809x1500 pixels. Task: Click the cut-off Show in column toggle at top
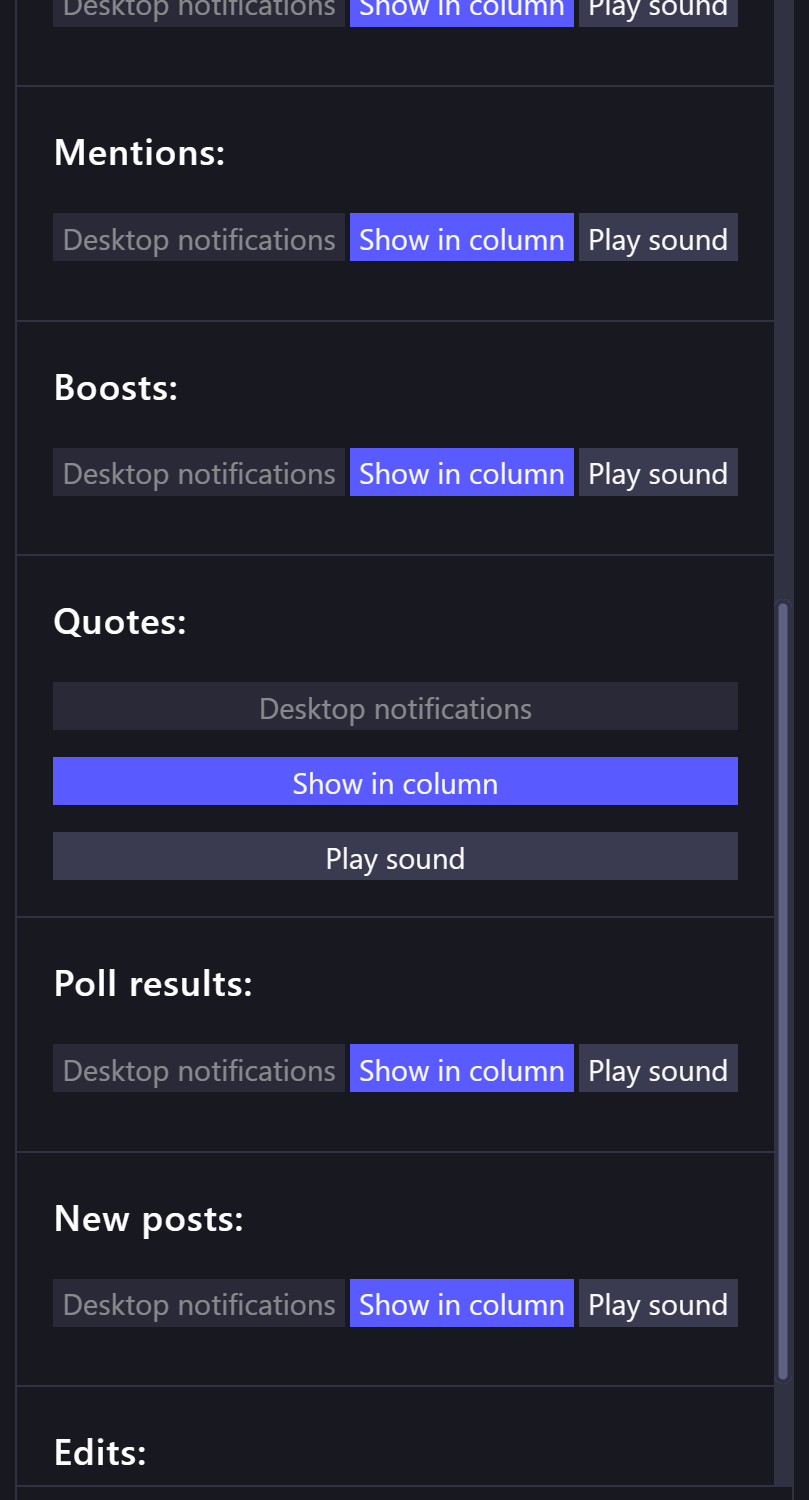(x=461, y=12)
